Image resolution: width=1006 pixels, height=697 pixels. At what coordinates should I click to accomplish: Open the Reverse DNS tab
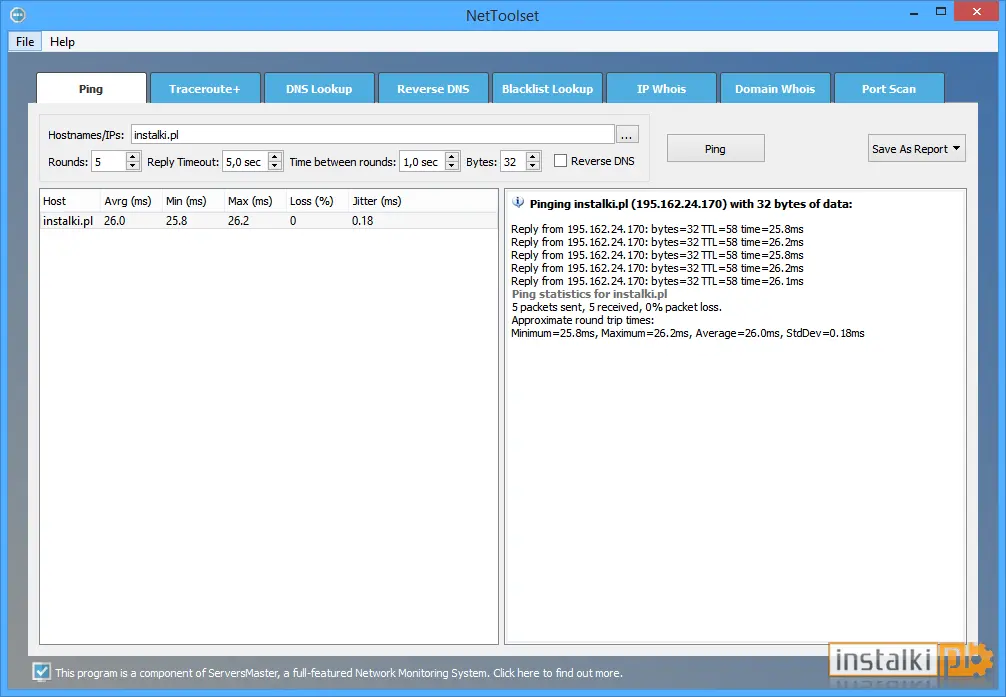tap(433, 89)
